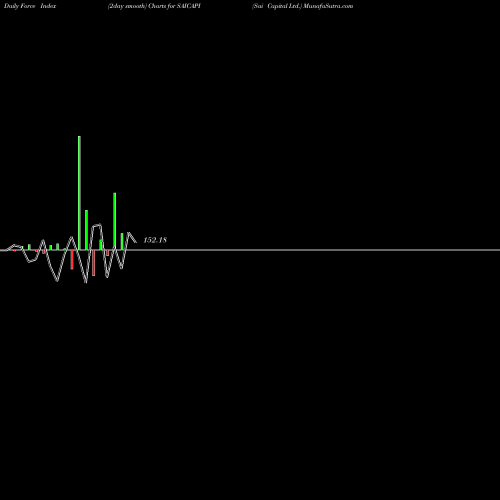
Task: Click the 152.18 force index value label
Action: point(155,240)
